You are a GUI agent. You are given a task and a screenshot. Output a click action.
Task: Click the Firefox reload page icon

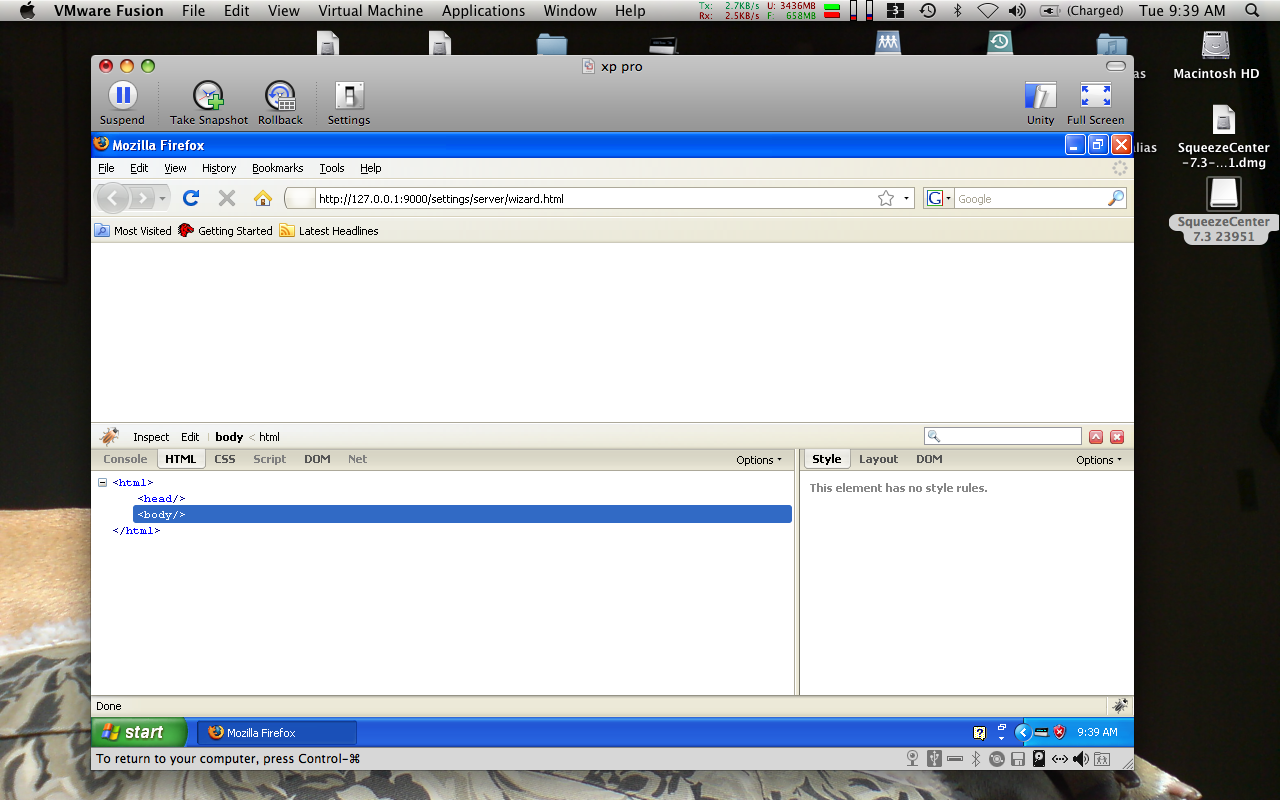[191, 198]
